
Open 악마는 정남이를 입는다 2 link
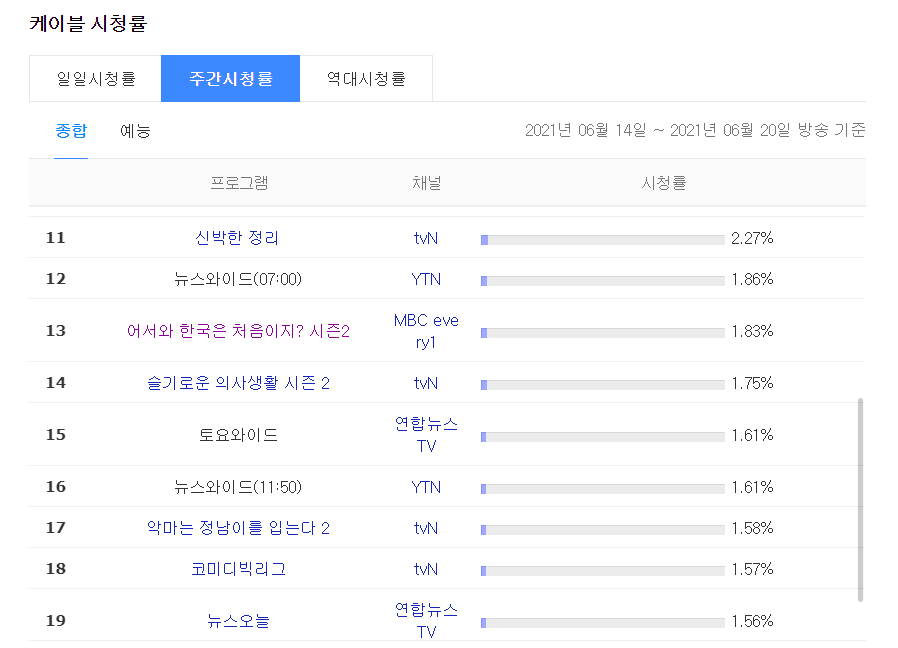(x=238, y=528)
